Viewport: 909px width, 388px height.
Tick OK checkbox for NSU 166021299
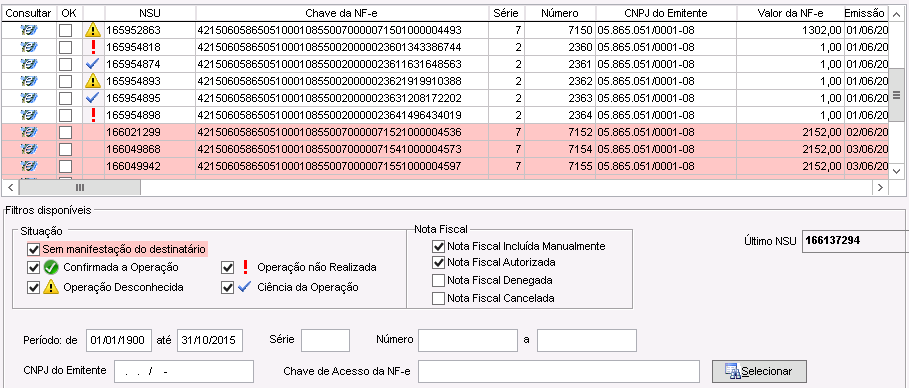pos(66,132)
